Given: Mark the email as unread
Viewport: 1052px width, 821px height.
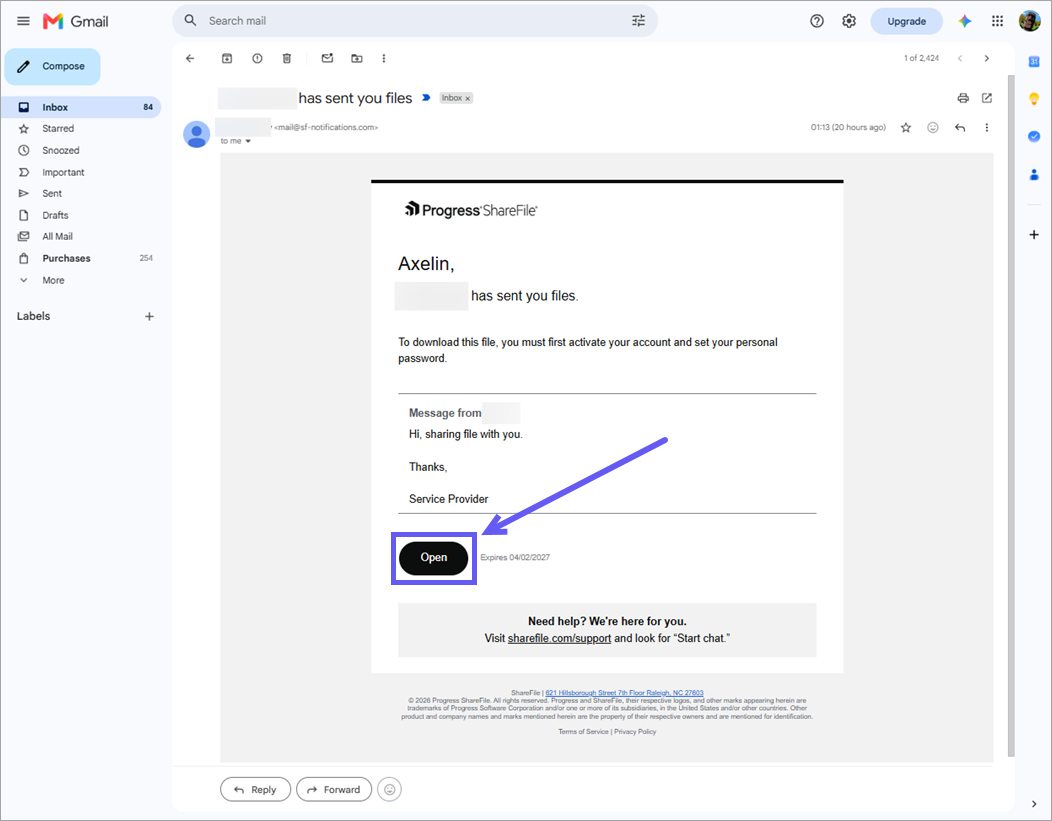Looking at the screenshot, I should [x=327, y=58].
